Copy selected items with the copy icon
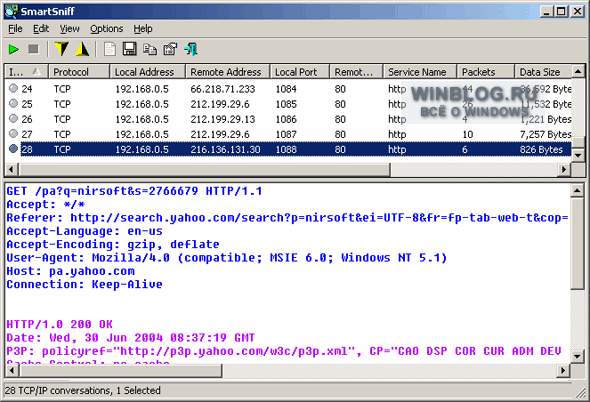Viewport: 590px width, 402px height. 150,49
